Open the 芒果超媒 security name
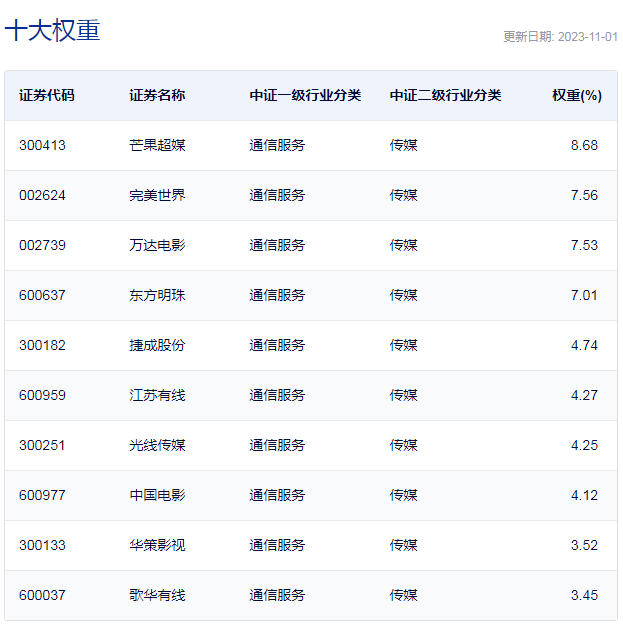 157,145
